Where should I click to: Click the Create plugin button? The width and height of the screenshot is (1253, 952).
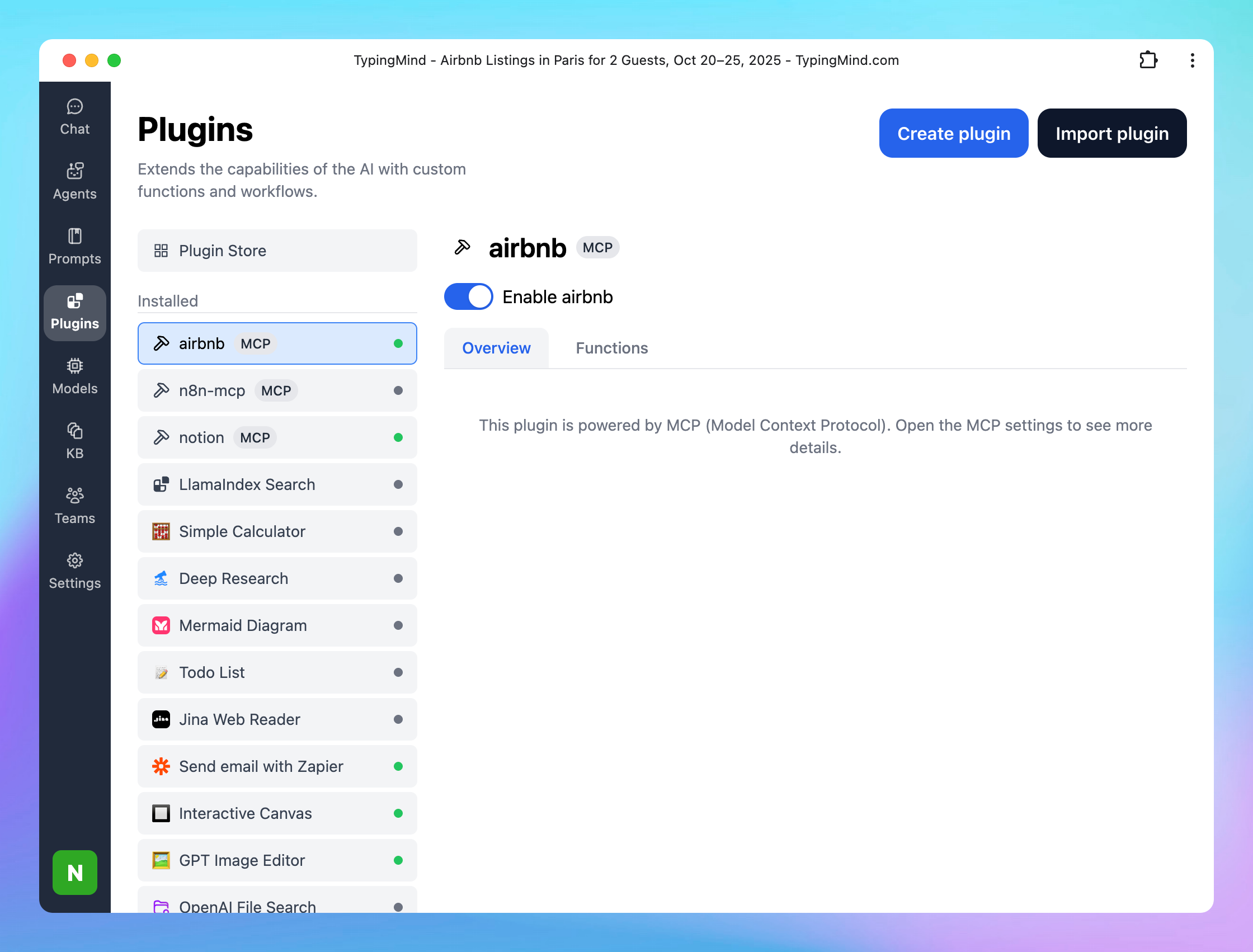(x=953, y=133)
